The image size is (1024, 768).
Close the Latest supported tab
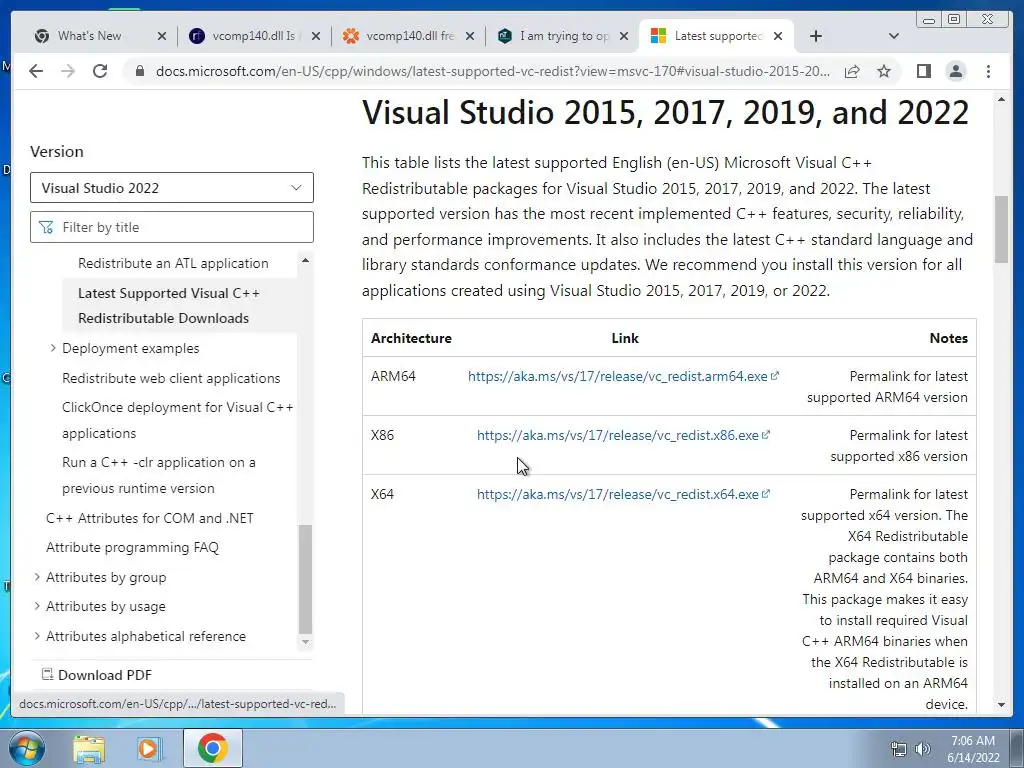tap(778, 36)
